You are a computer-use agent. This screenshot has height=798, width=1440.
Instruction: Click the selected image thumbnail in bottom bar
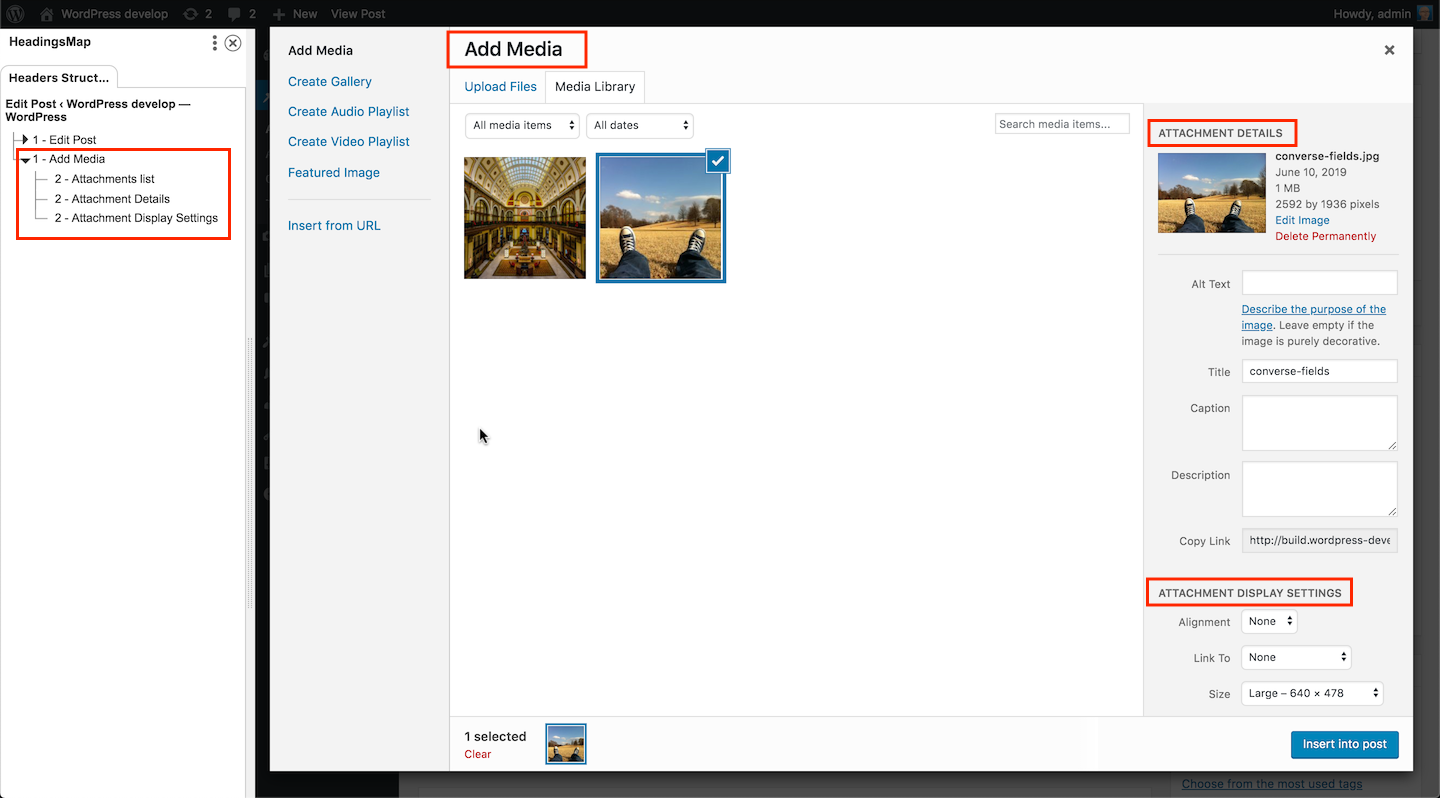[566, 744]
